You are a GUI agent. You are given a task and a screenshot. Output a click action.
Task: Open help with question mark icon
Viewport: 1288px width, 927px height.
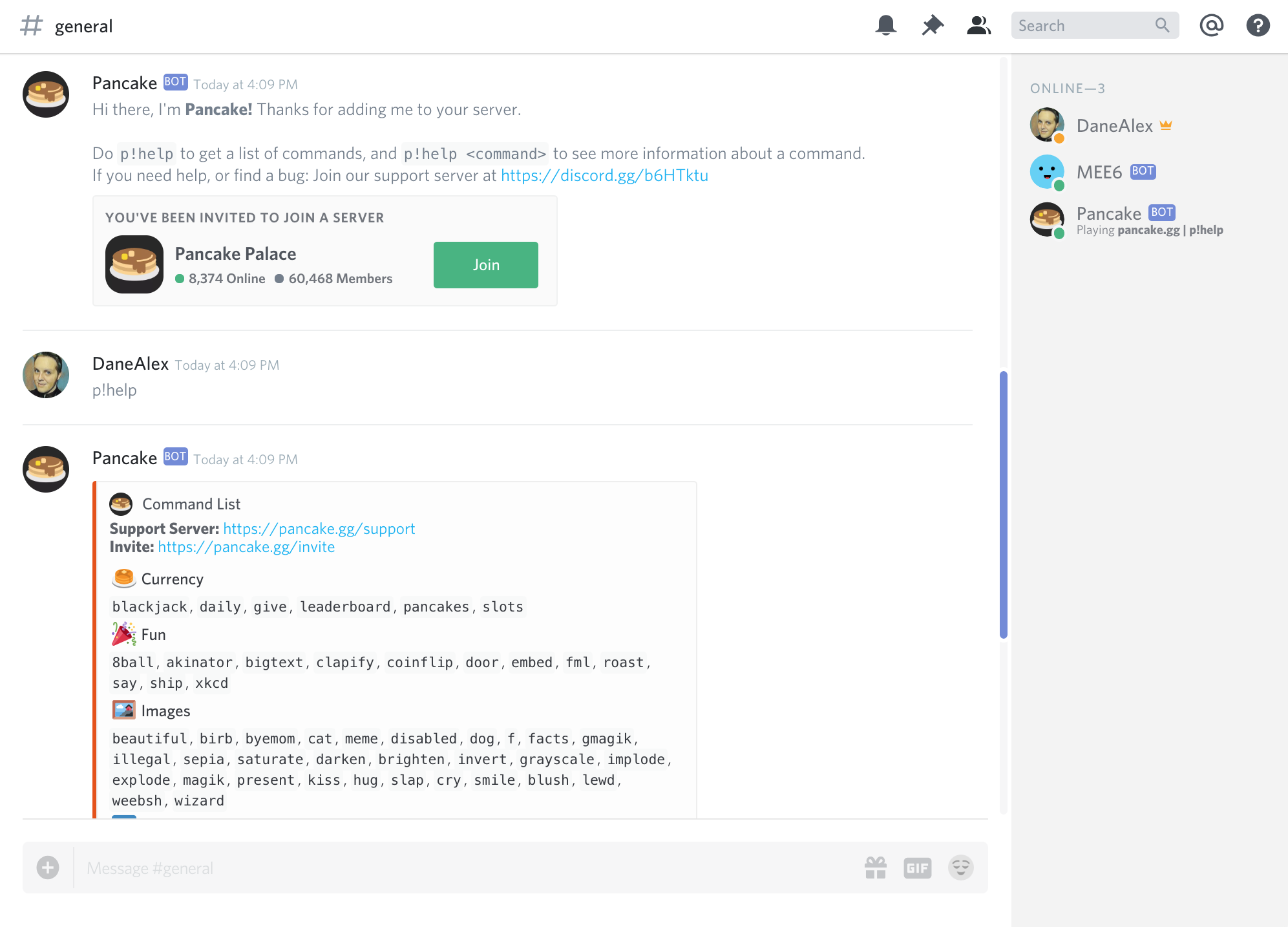click(1258, 26)
